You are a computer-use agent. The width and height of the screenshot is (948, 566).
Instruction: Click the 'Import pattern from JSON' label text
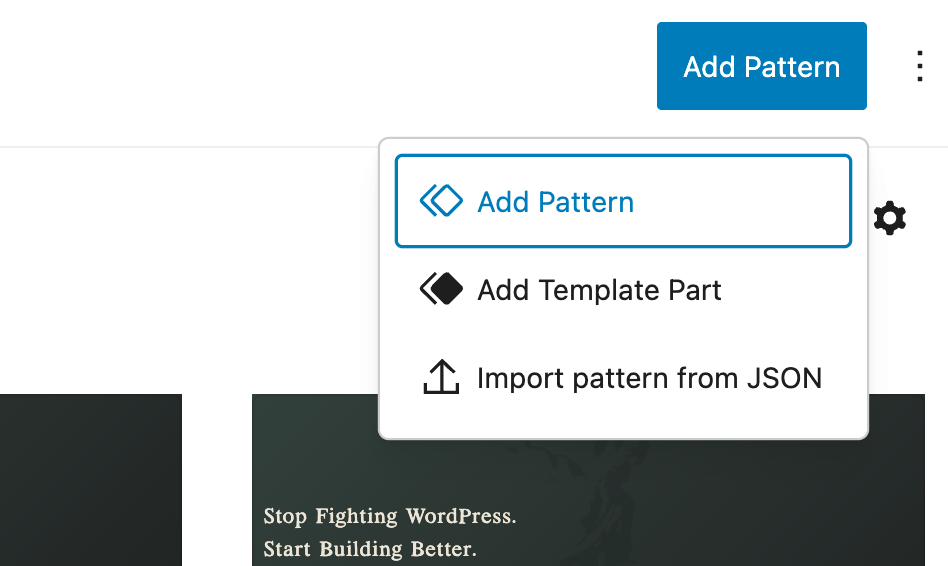(649, 378)
